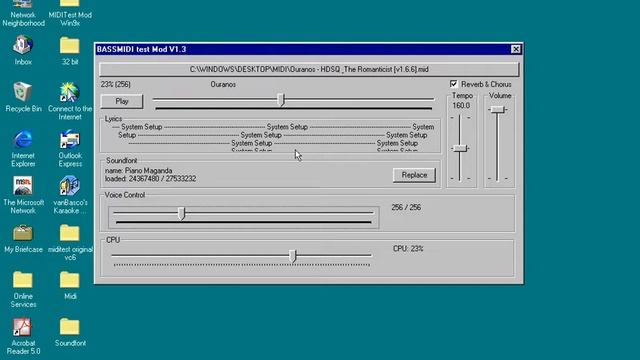Launch Acrobat Reader 5.0 shortcut
The height and width of the screenshot is (360, 640).
(23, 336)
